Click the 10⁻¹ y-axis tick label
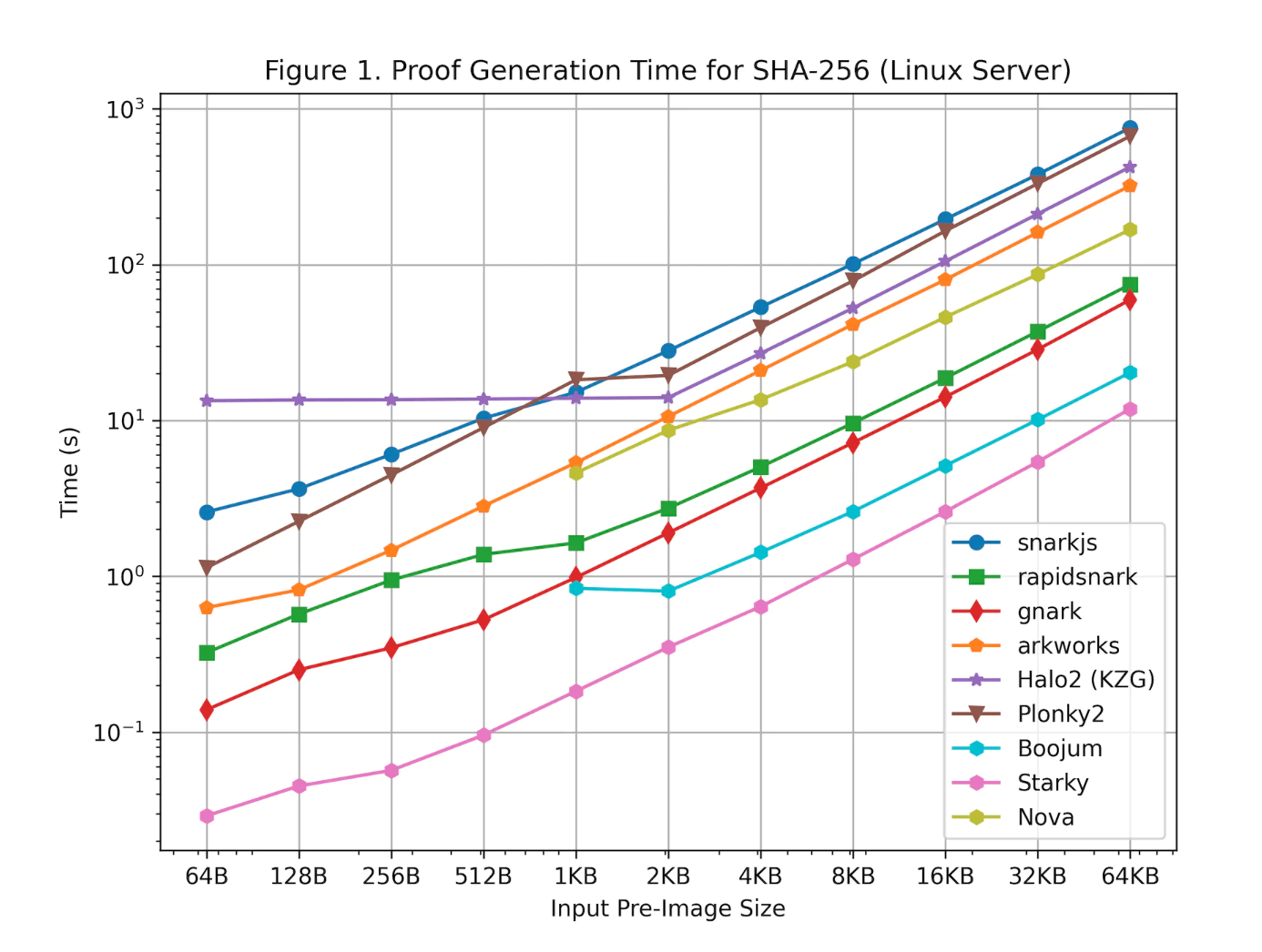1262x952 pixels. point(119,733)
